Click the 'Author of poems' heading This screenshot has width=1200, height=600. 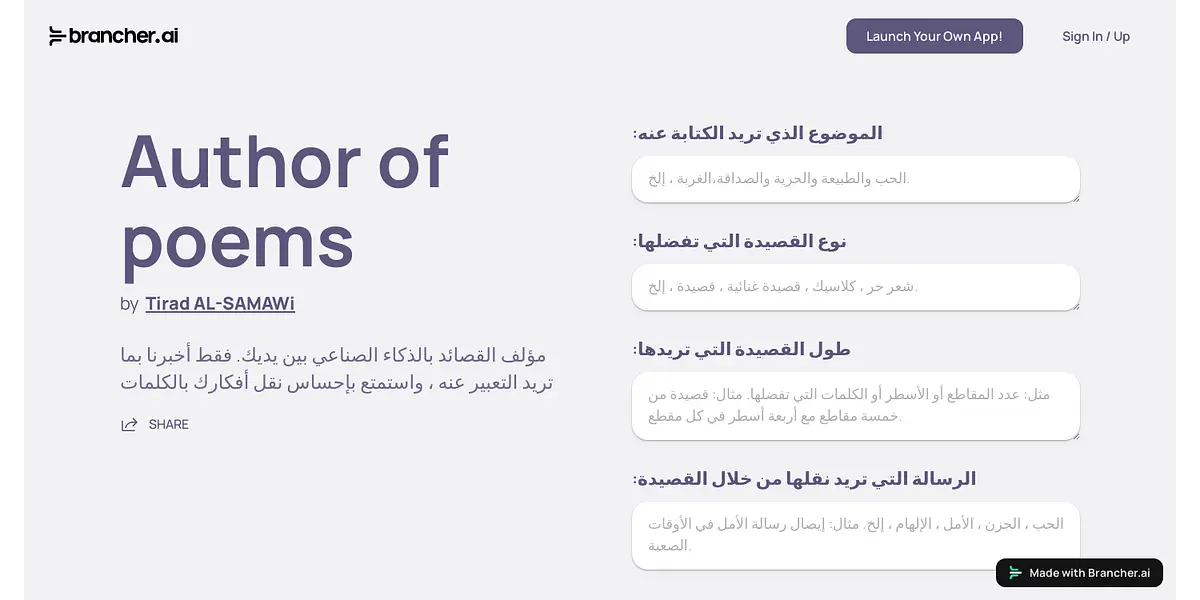click(x=285, y=200)
